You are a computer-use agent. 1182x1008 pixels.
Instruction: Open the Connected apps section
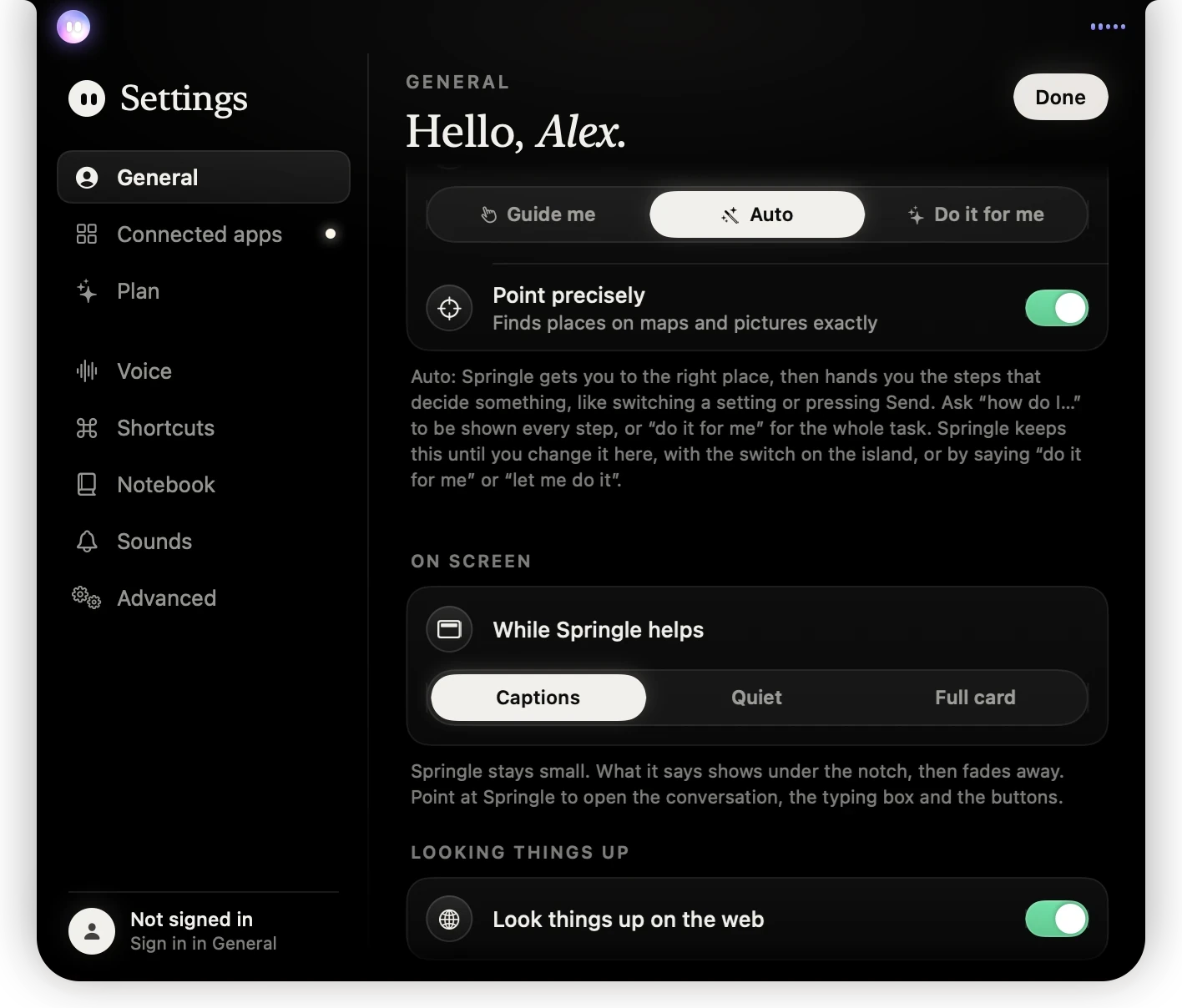204,234
